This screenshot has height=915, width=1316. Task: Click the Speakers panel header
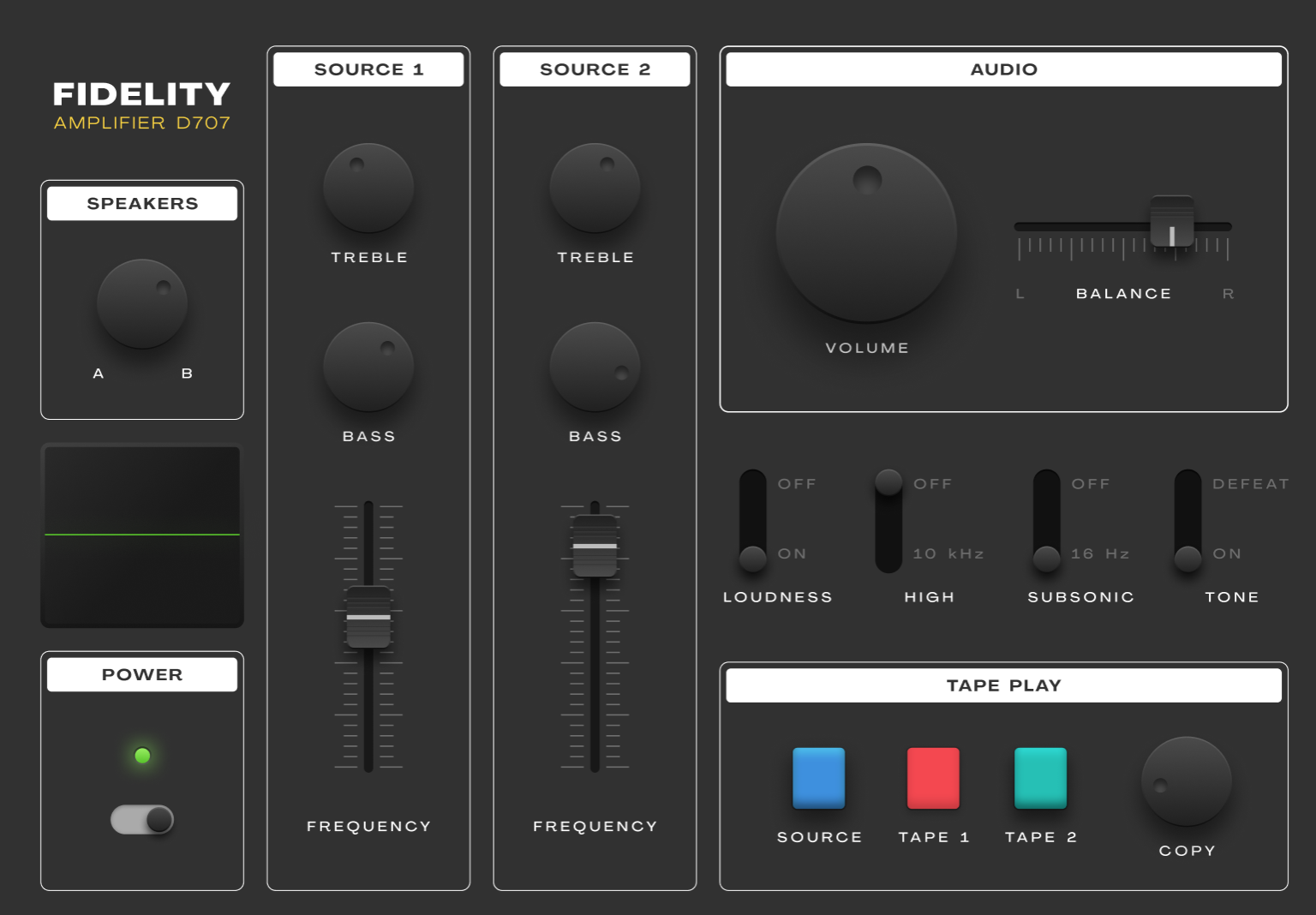point(142,204)
